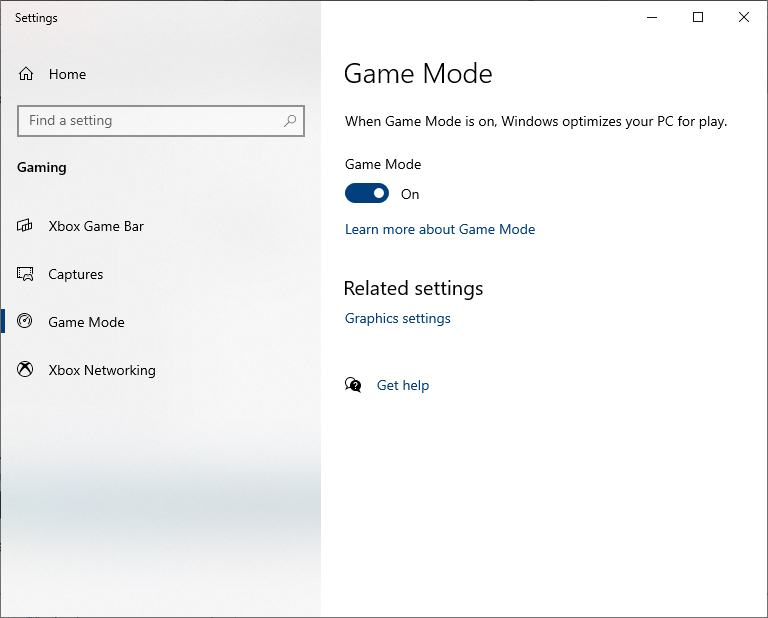768x618 pixels.
Task: Click the Gaming section header
Action: tap(42, 168)
